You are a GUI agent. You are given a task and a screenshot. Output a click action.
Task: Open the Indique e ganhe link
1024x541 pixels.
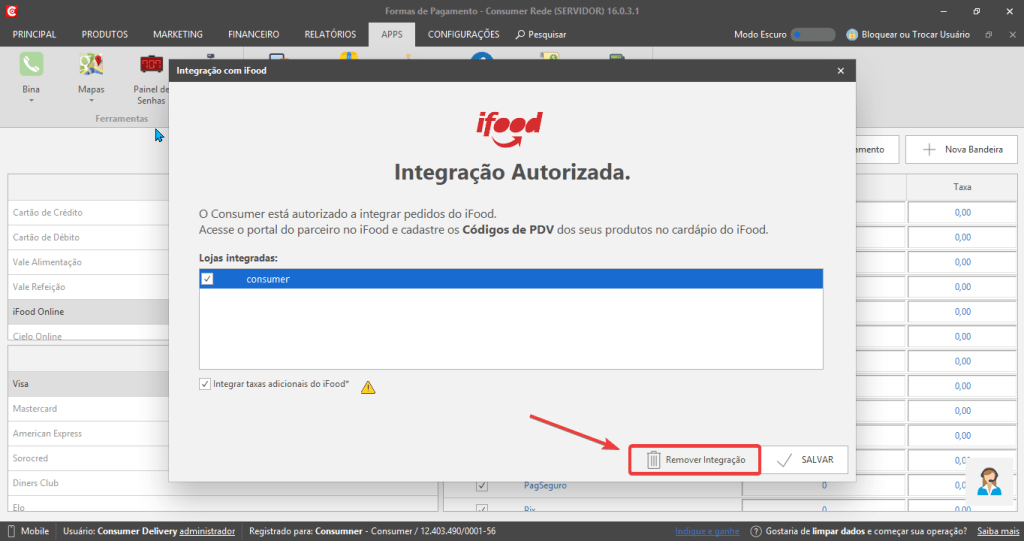[x=707, y=531]
